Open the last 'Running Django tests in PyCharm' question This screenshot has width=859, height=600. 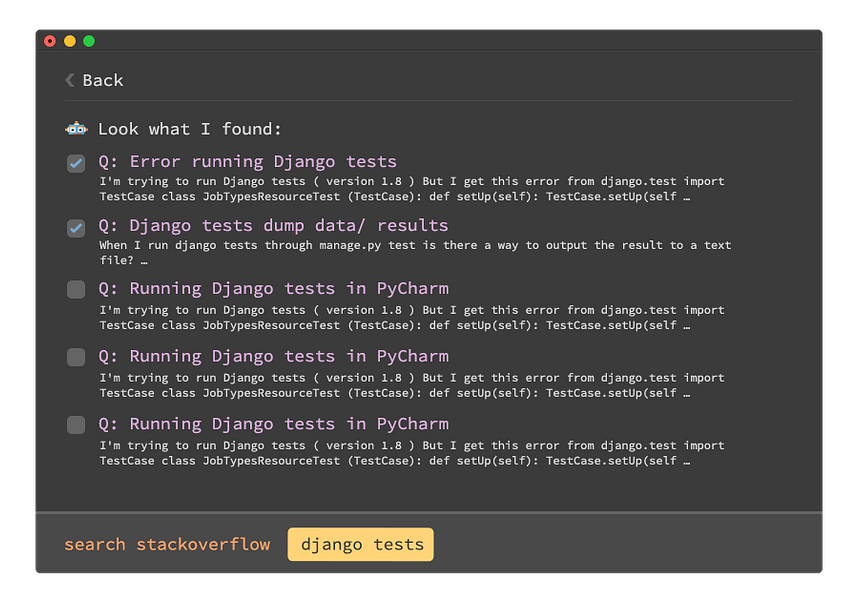[x=273, y=424]
